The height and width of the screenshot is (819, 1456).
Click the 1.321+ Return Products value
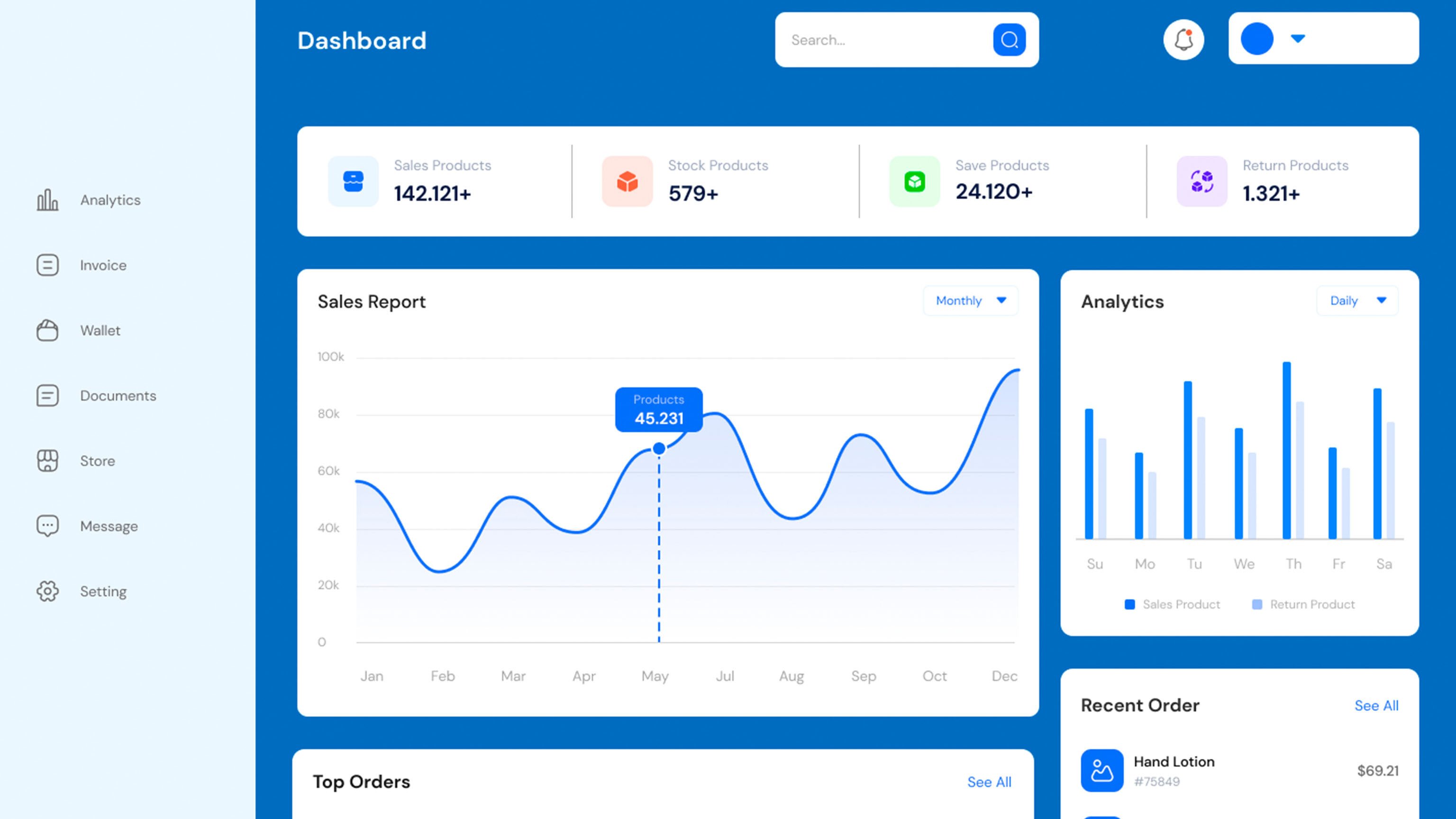pos(1271,194)
